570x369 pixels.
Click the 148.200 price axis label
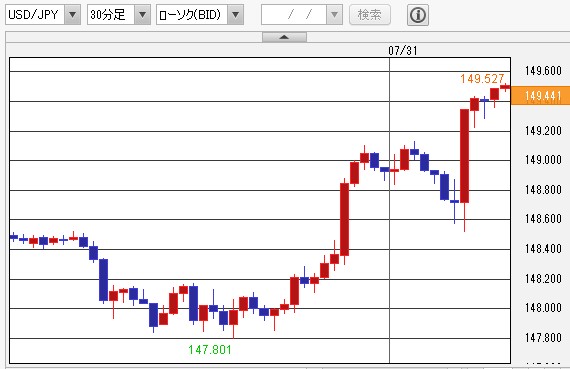click(x=543, y=278)
